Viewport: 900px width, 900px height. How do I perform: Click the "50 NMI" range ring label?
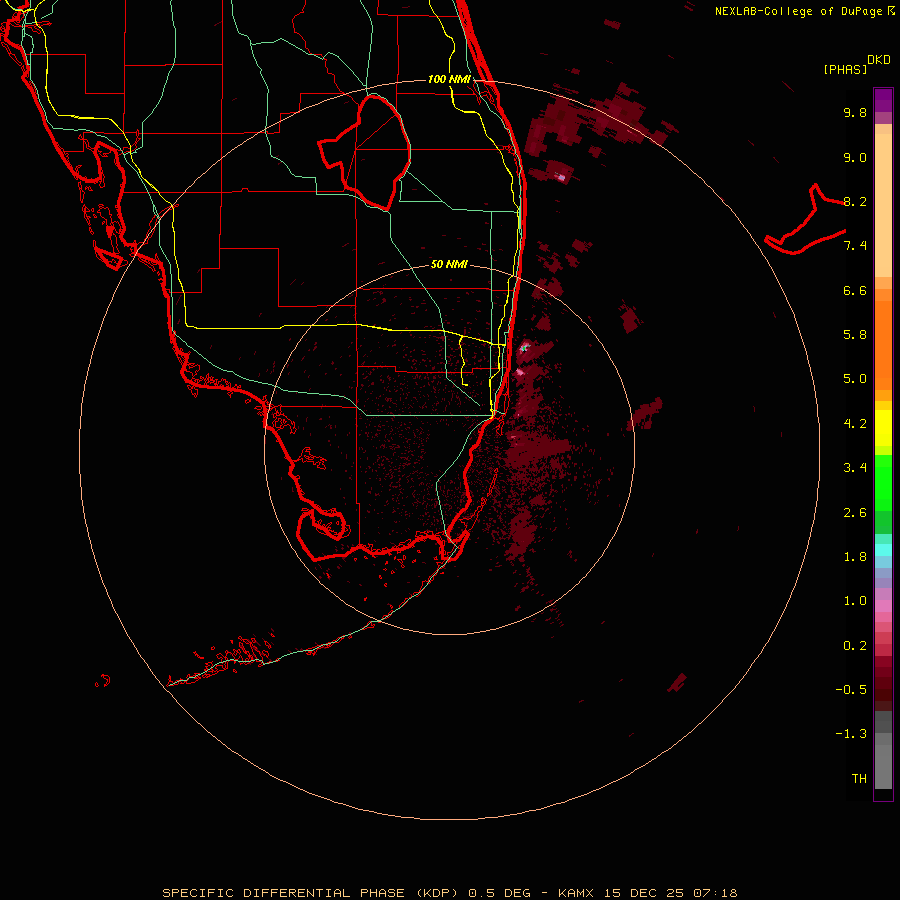pos(449,264)
